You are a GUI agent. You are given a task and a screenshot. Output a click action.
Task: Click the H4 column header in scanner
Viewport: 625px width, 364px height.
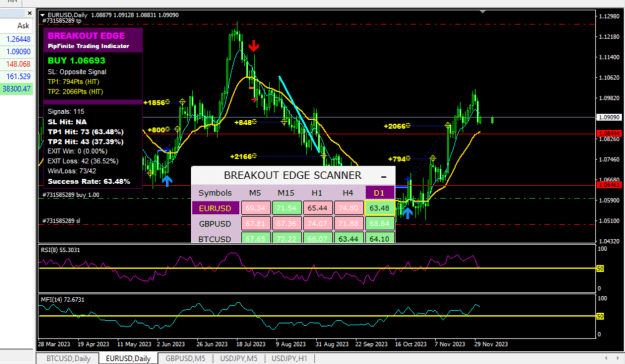point(348,193)
